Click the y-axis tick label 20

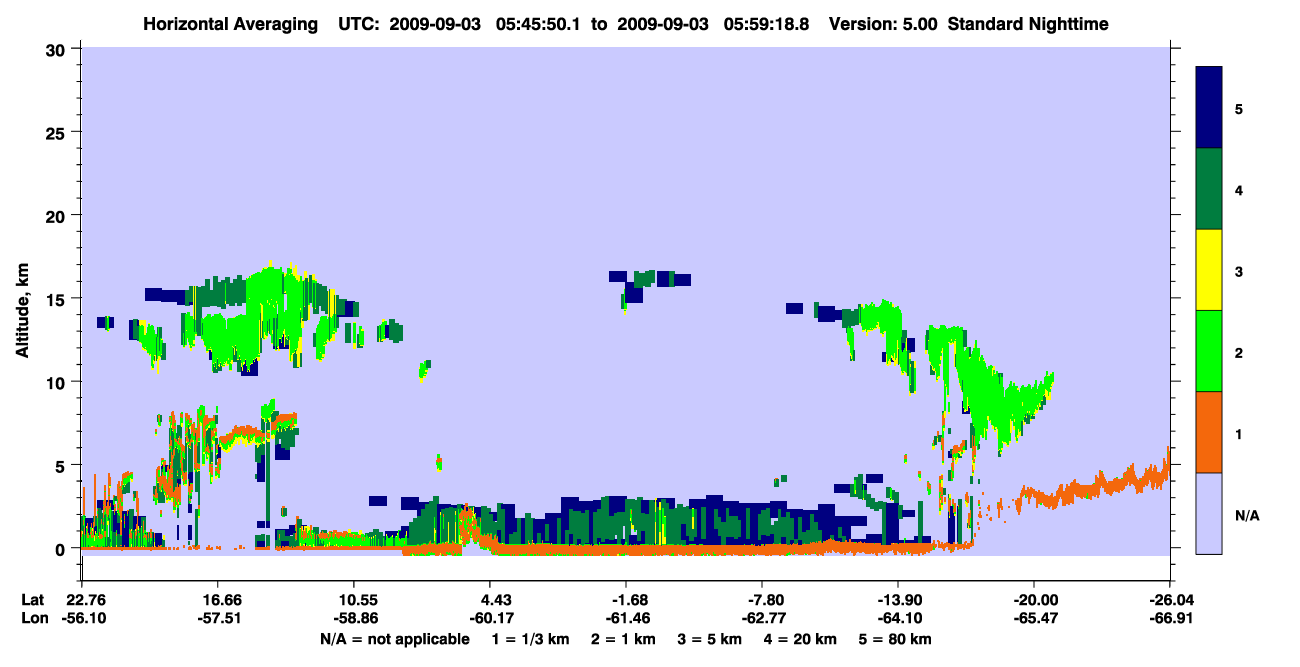[57, 215]
